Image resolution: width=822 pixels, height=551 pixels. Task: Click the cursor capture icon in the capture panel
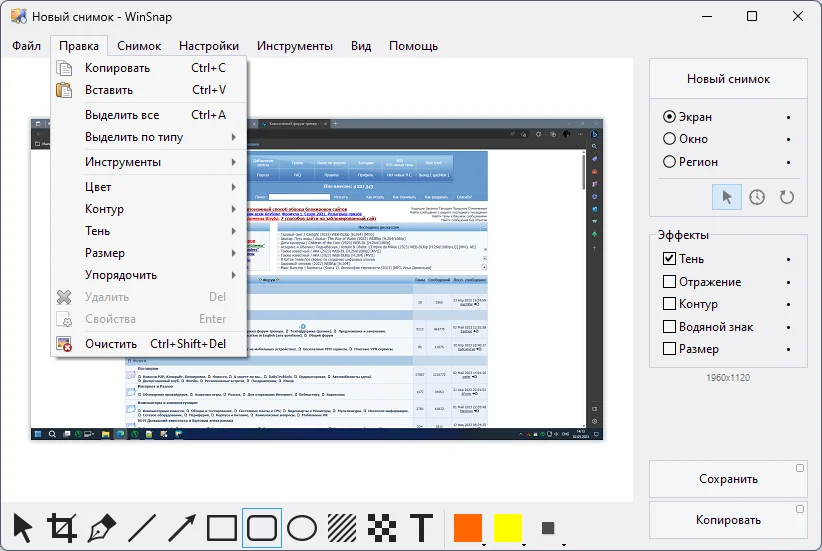click(727, 197)
